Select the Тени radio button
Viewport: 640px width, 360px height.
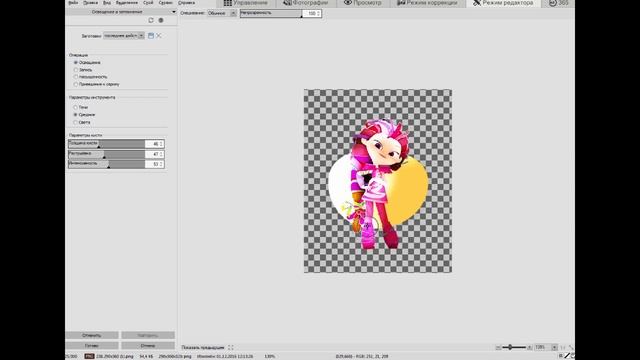76,107
